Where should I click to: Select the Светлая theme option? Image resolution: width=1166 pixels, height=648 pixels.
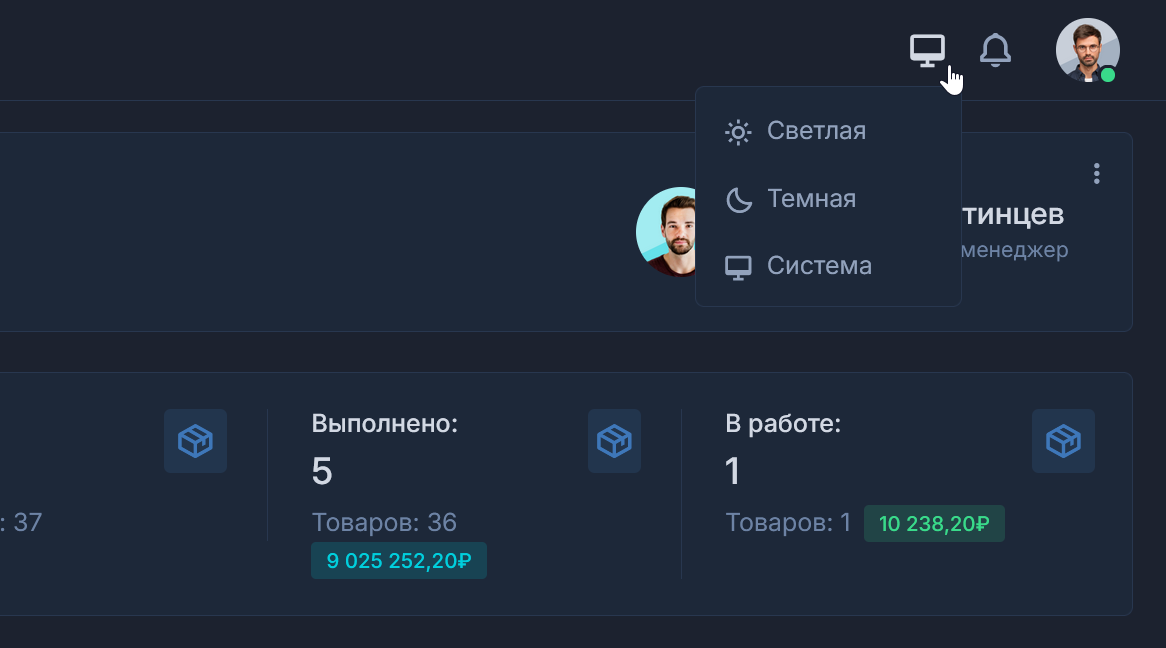816,131
